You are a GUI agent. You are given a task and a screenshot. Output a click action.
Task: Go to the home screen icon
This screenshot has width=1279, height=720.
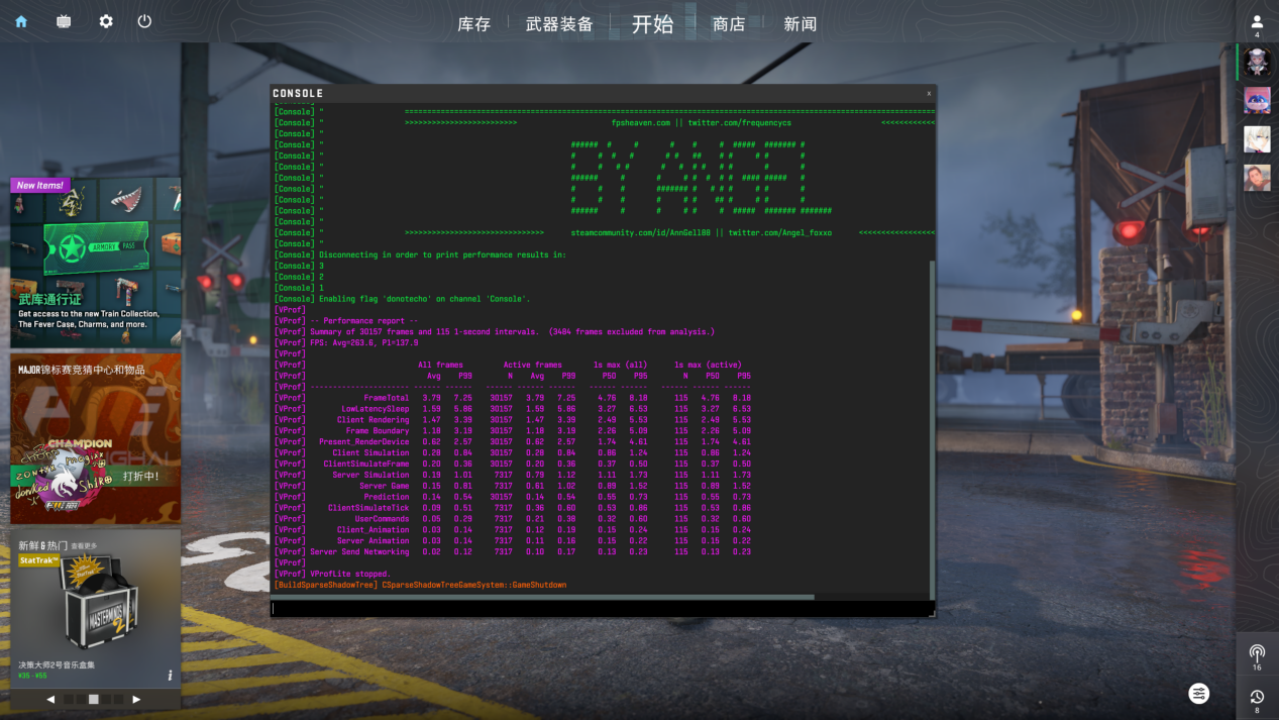[21, 21]
